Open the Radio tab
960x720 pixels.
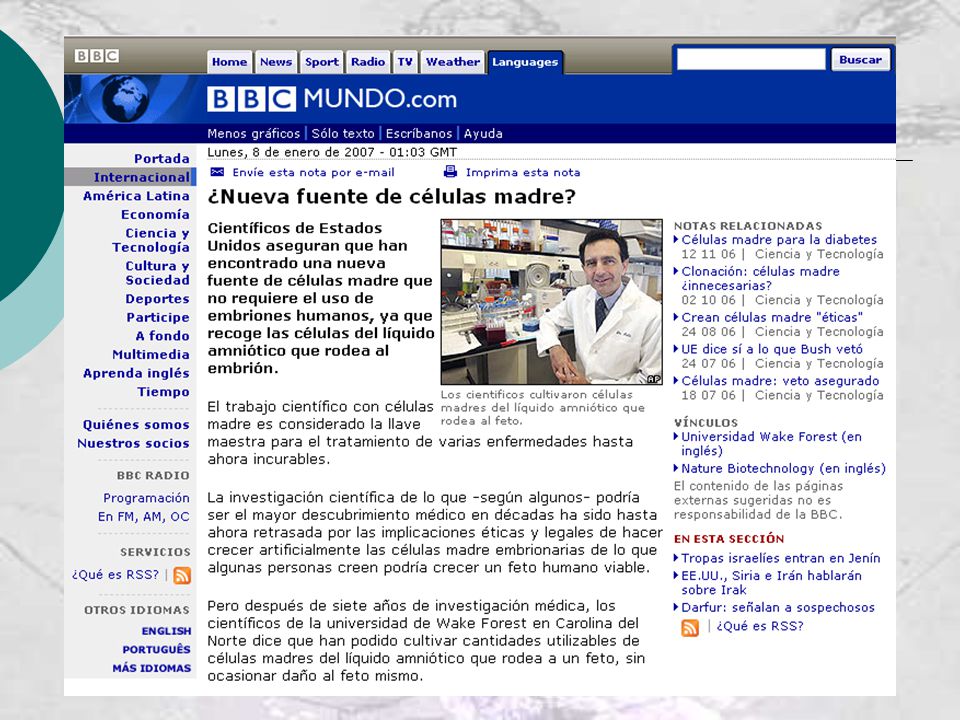tap(367, 62)
